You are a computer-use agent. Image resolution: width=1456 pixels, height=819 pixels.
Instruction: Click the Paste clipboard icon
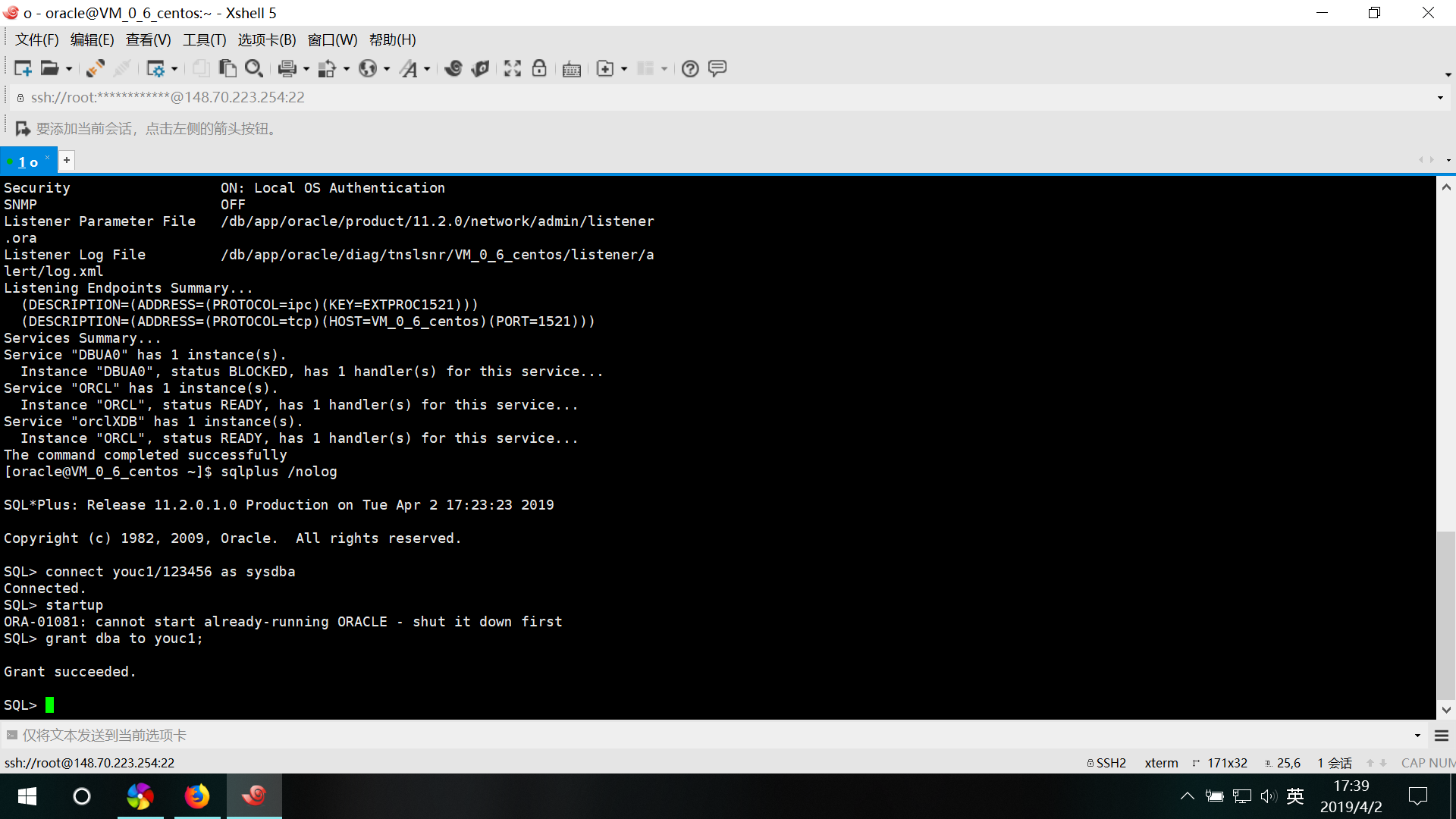click(x=227, y=69)
